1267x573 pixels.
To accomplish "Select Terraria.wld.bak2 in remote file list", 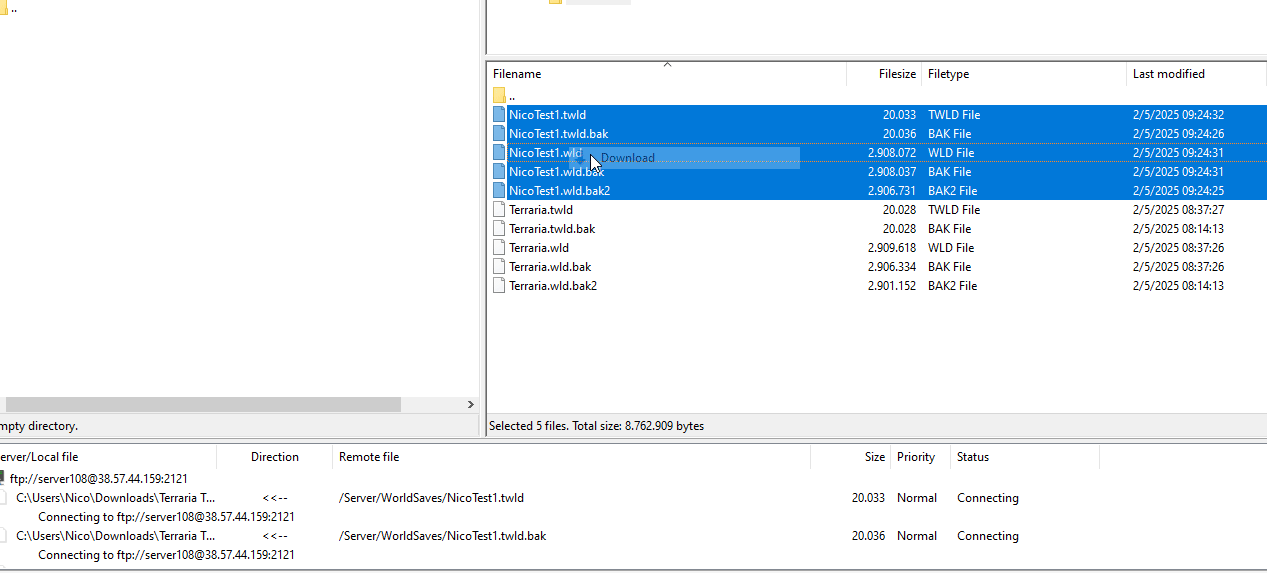I will point(553,286).
